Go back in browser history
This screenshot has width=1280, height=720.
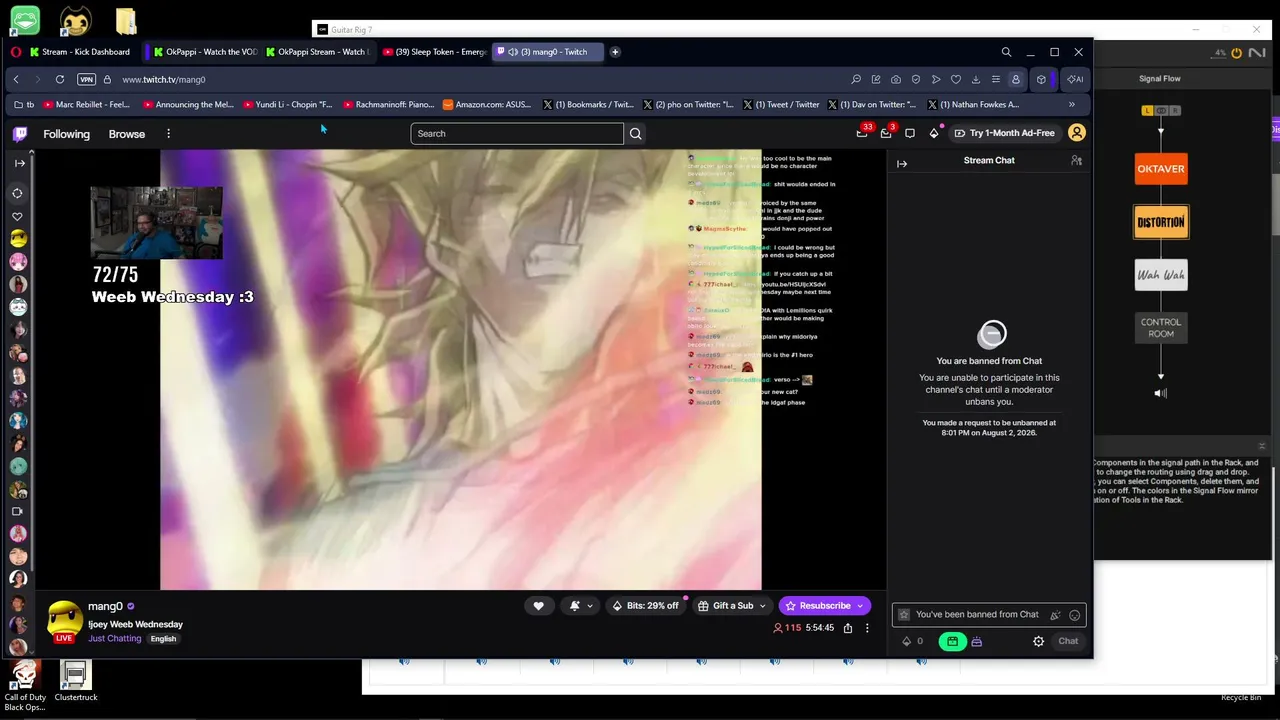click(x=16, y=79)
